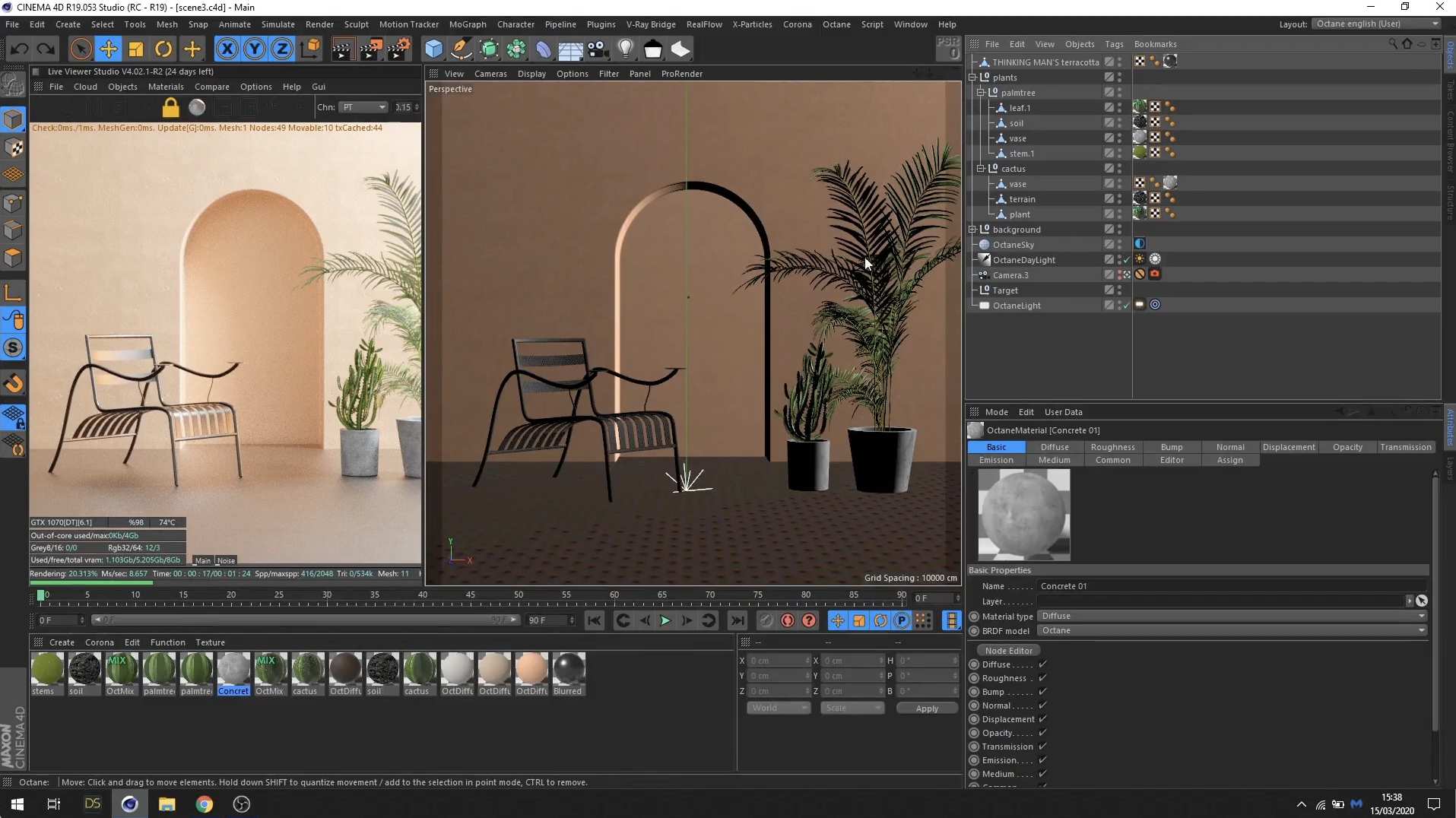Select the Scale tool

[x=135, y=49]
